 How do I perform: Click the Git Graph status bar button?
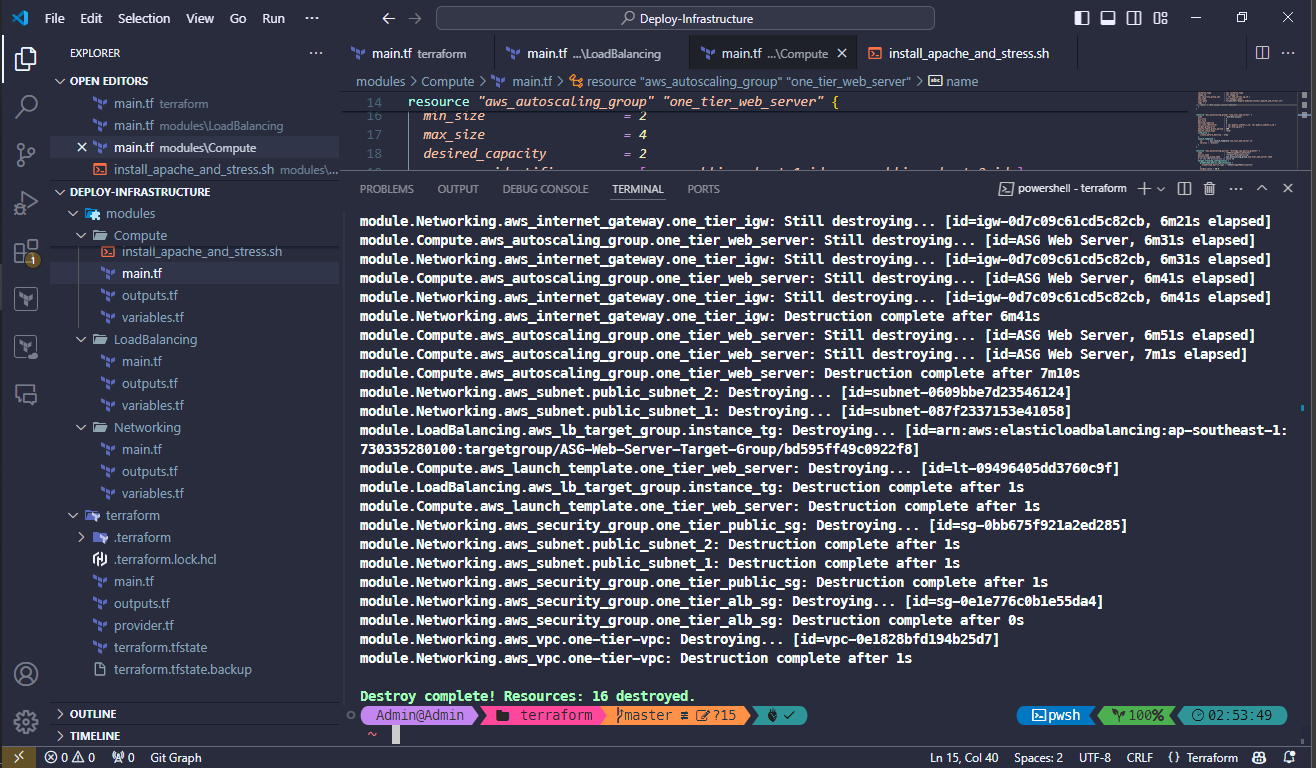[x=176, y=757]
